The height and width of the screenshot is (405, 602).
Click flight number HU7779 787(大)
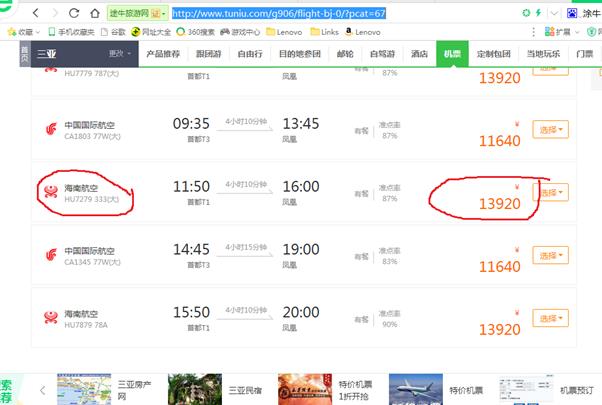[x=91, y=73]
